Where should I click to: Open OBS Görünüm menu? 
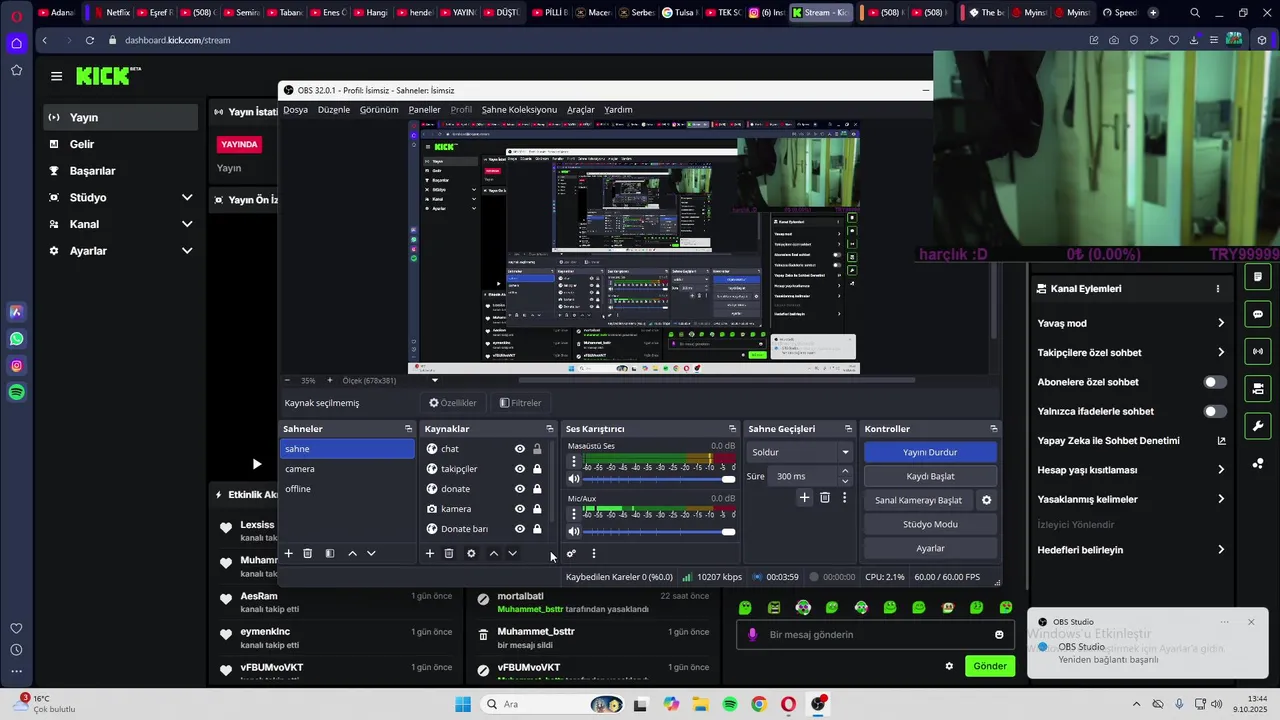379,110
